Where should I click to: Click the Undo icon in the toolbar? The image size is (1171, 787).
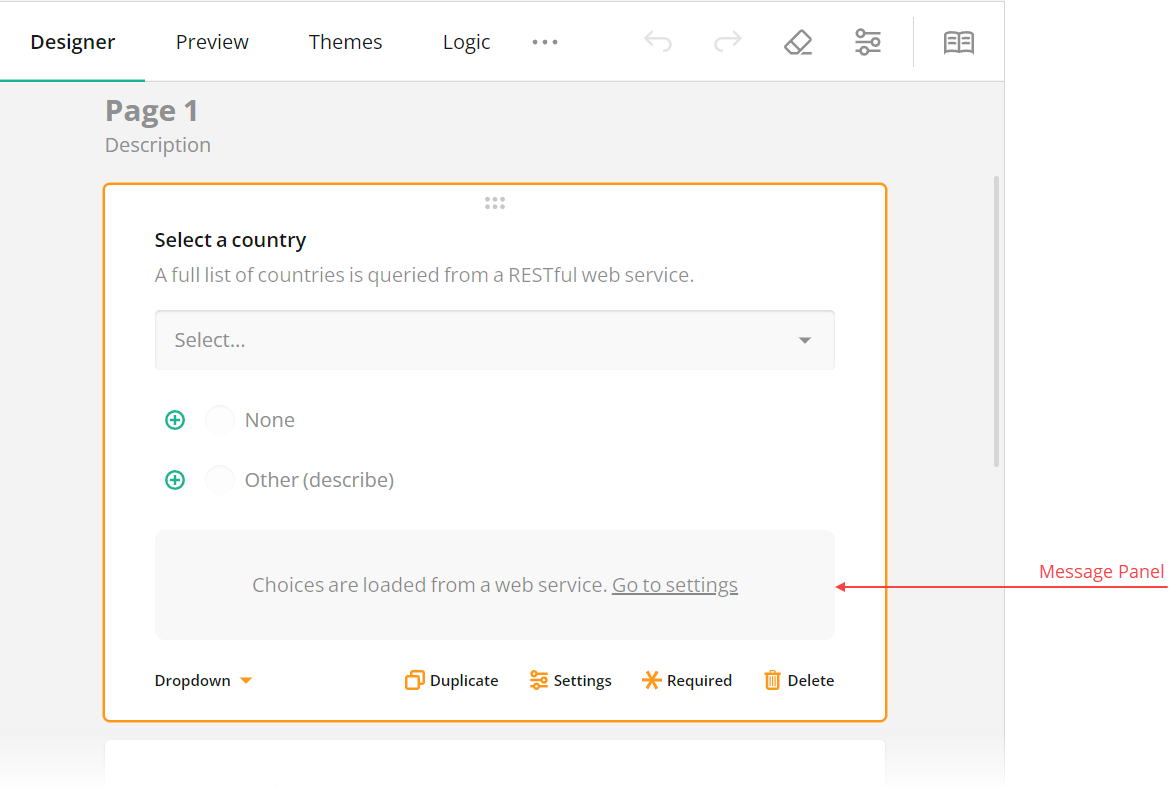658,42
